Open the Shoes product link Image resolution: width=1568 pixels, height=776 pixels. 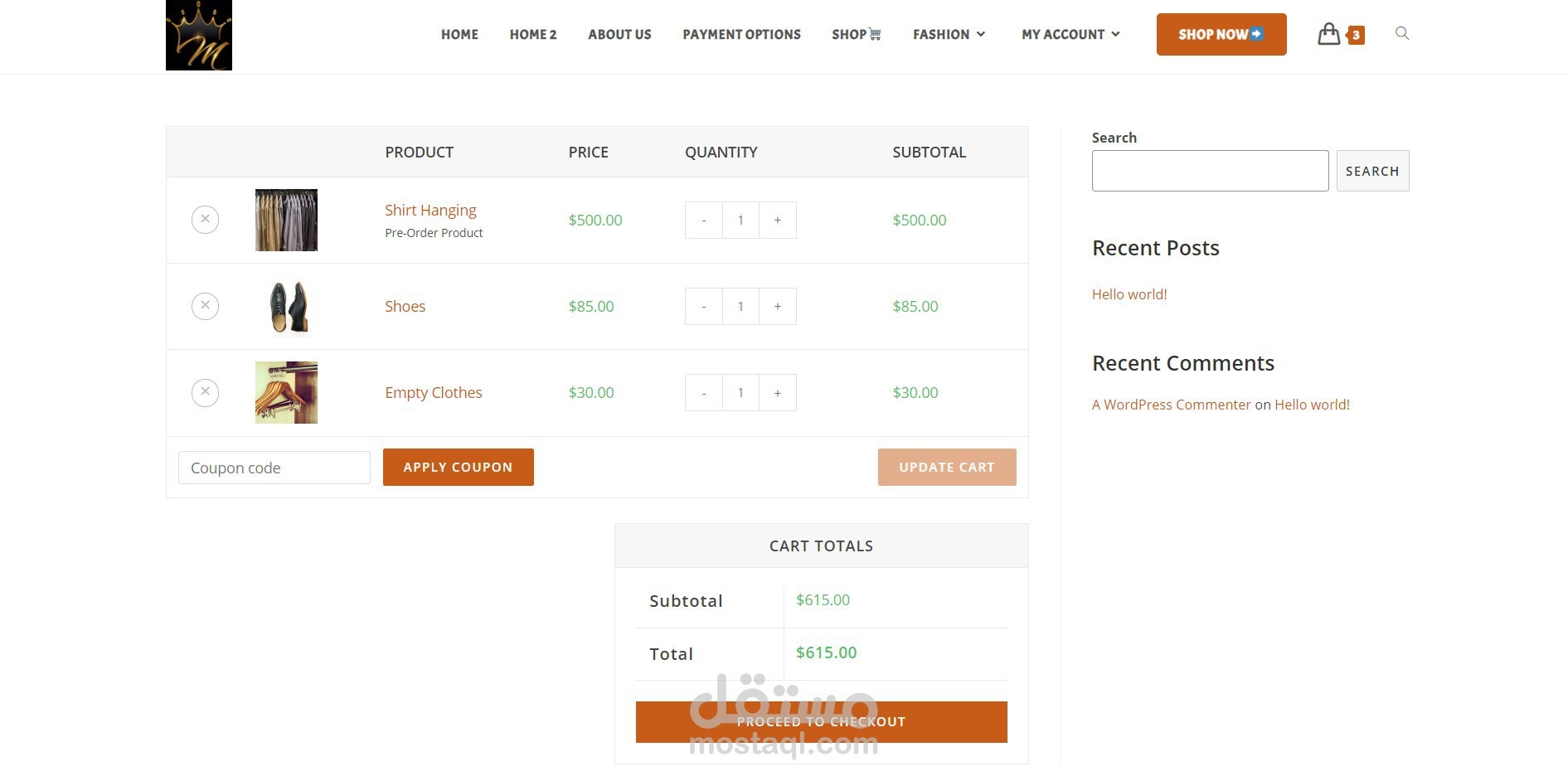405,306
